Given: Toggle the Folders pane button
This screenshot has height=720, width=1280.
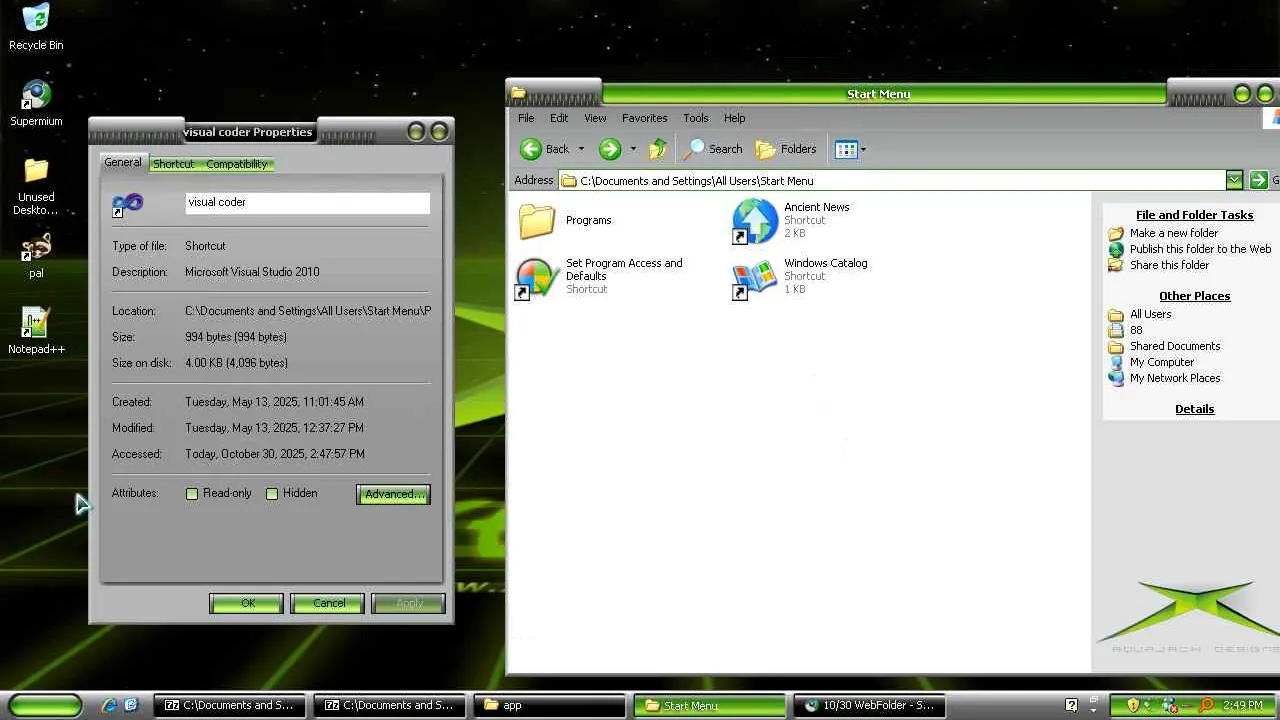Looking at the screenshot, I should (x=786, y=149).
